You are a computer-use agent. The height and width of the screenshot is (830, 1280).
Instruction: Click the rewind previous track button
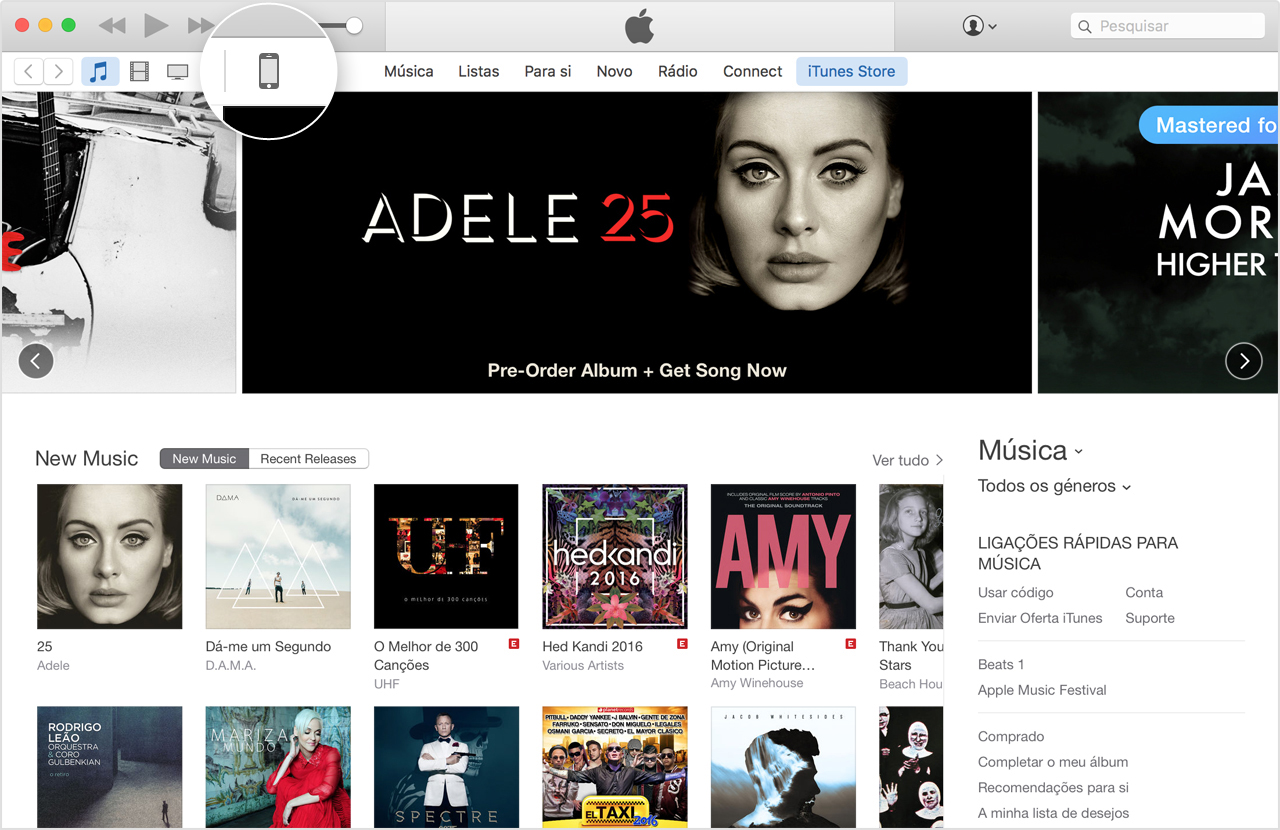pos(112,26)
